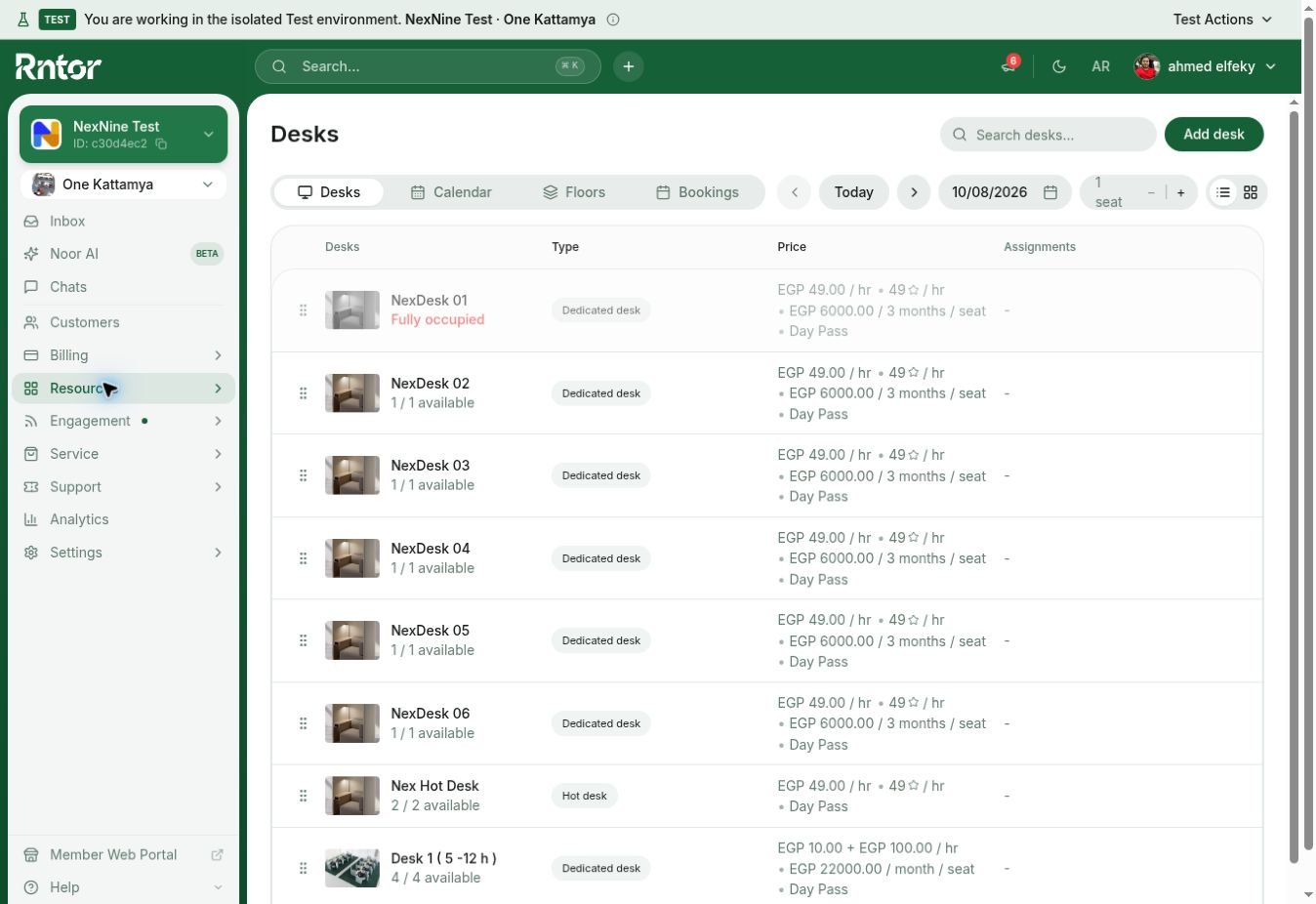Viewport: 1316px width, 904px height.
Task: Expand the Service sidebar section
Action: (x=123, y=454)
